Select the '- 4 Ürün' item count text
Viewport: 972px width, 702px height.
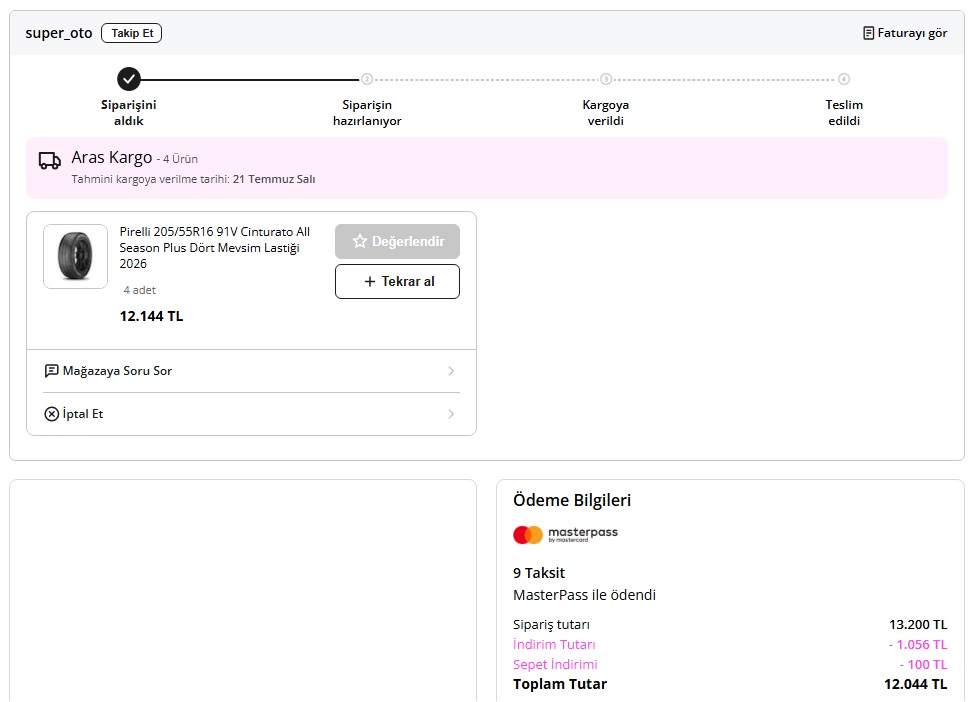pyautogui.click(x=177, y=159)
